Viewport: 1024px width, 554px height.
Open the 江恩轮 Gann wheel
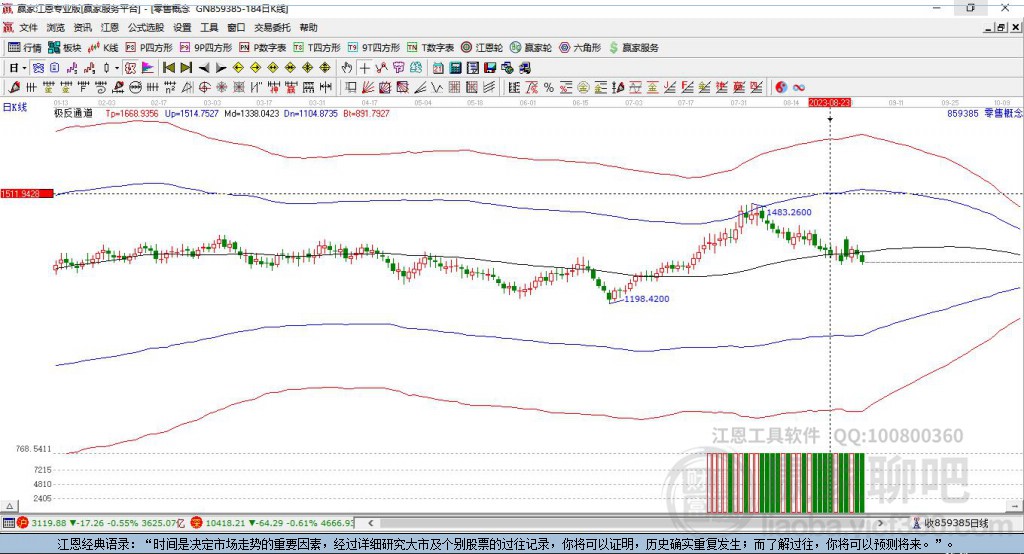(481, 48)
